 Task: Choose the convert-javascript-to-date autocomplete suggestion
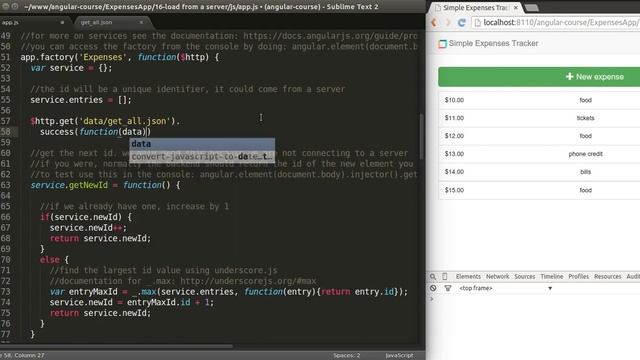pyautogui.click(x=202, y=156)
